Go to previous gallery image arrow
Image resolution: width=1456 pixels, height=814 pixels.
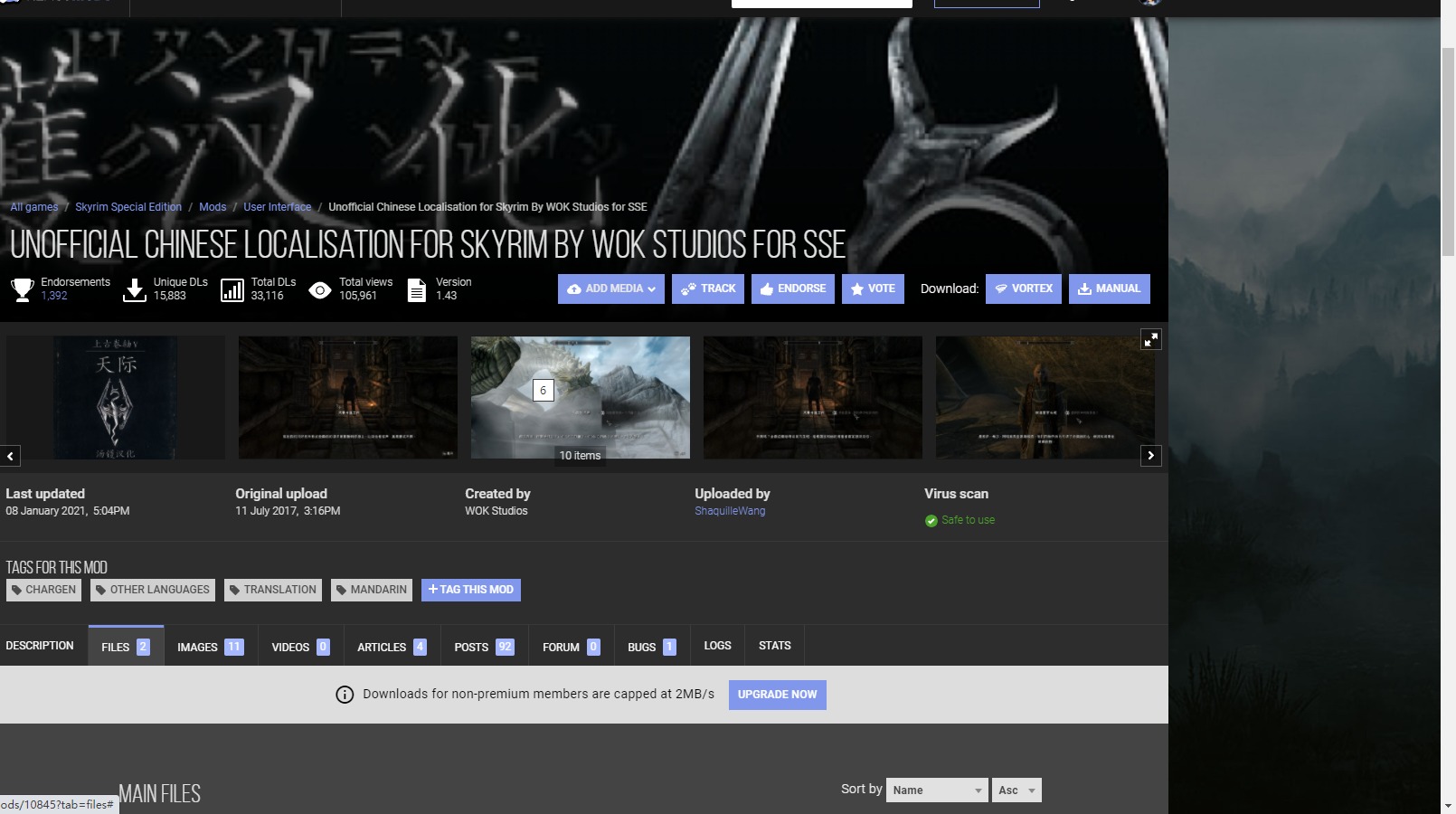(10, 456)
